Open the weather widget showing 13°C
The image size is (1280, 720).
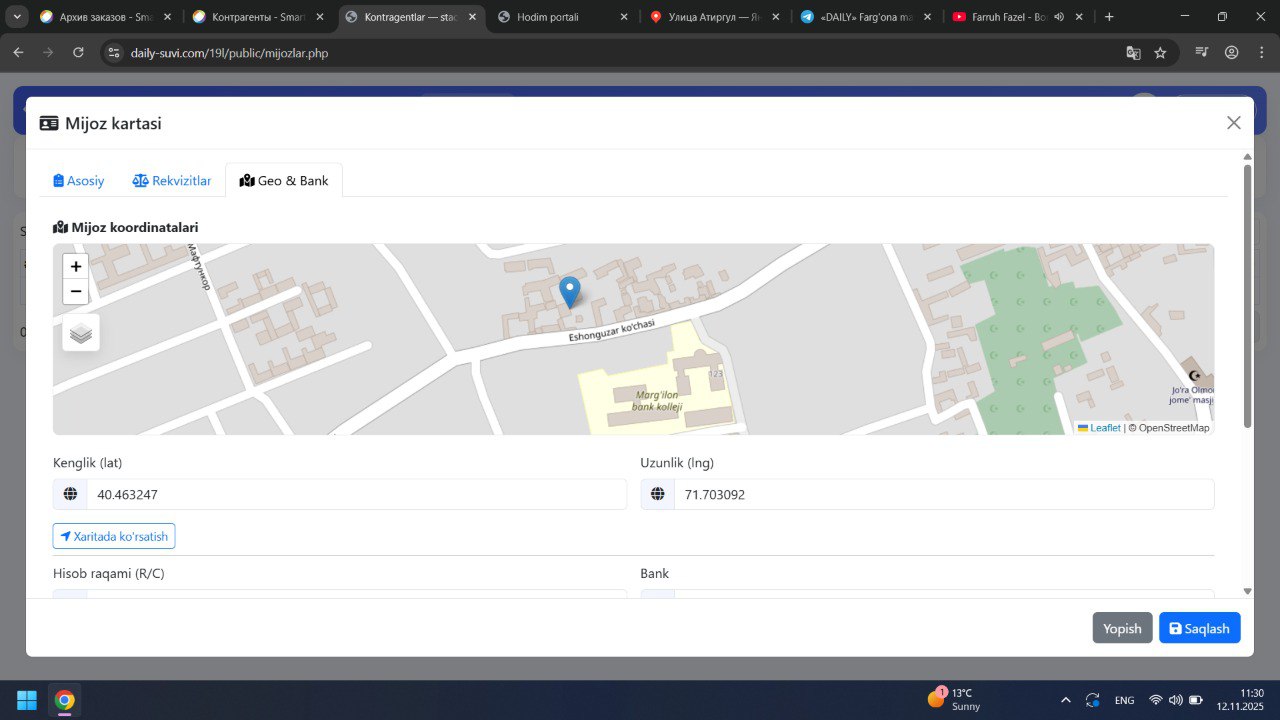coord(956,699)
